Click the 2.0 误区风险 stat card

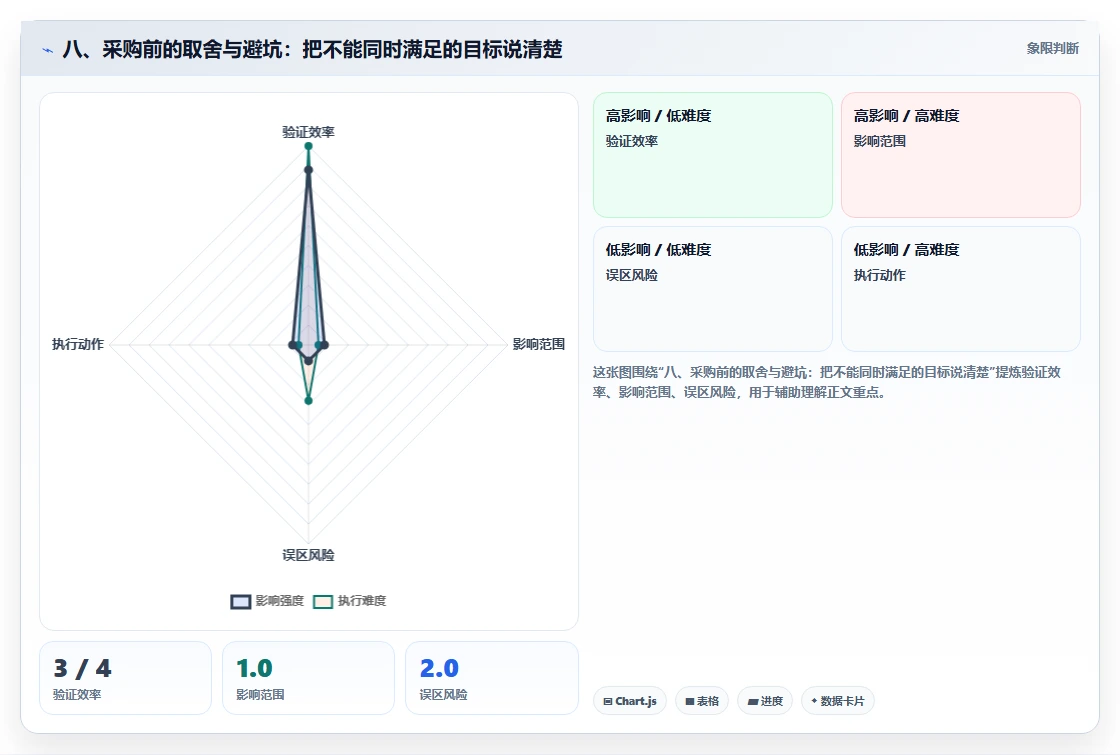(x=492, y=678)
